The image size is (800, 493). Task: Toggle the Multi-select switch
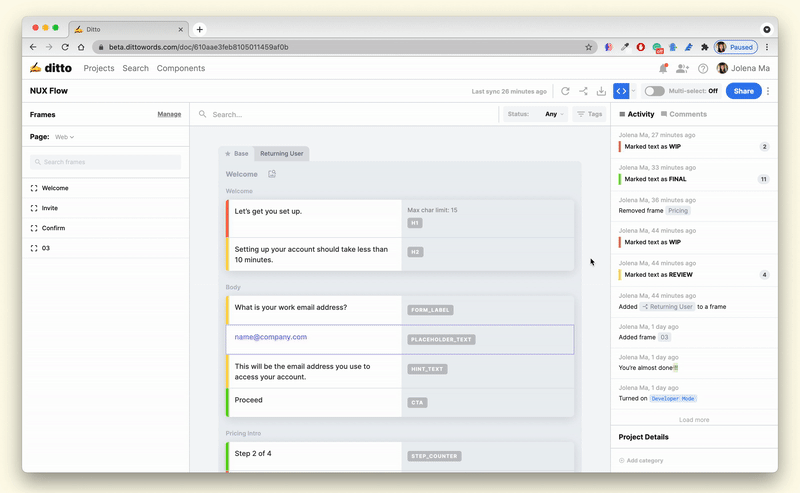click(654, 91)
